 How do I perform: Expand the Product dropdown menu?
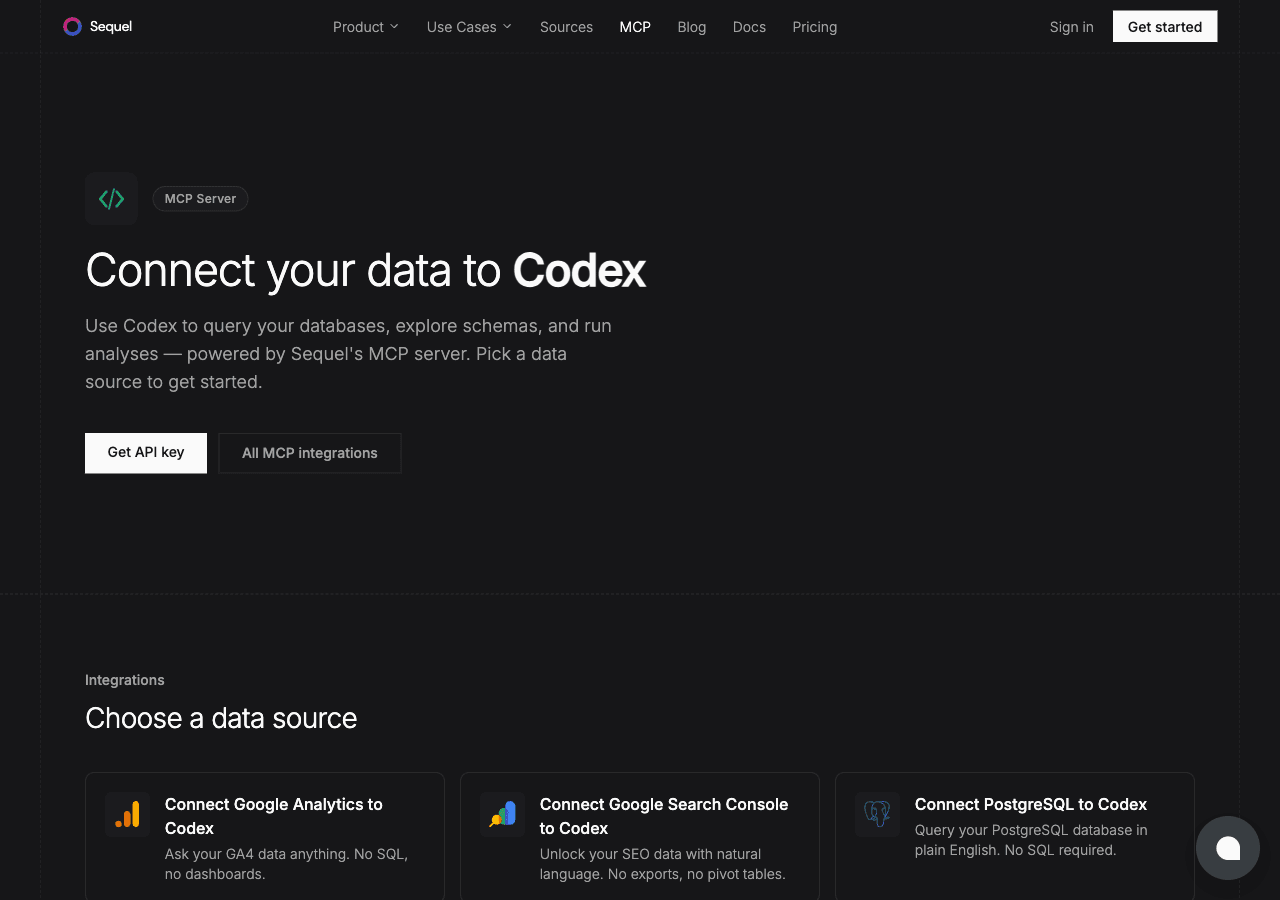tap(366, 27)
